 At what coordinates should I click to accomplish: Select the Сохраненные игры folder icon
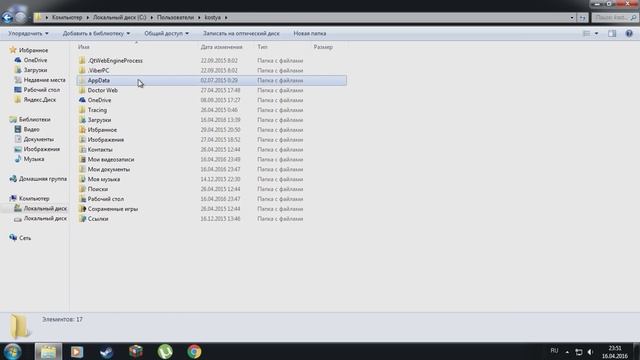point(82,209)
